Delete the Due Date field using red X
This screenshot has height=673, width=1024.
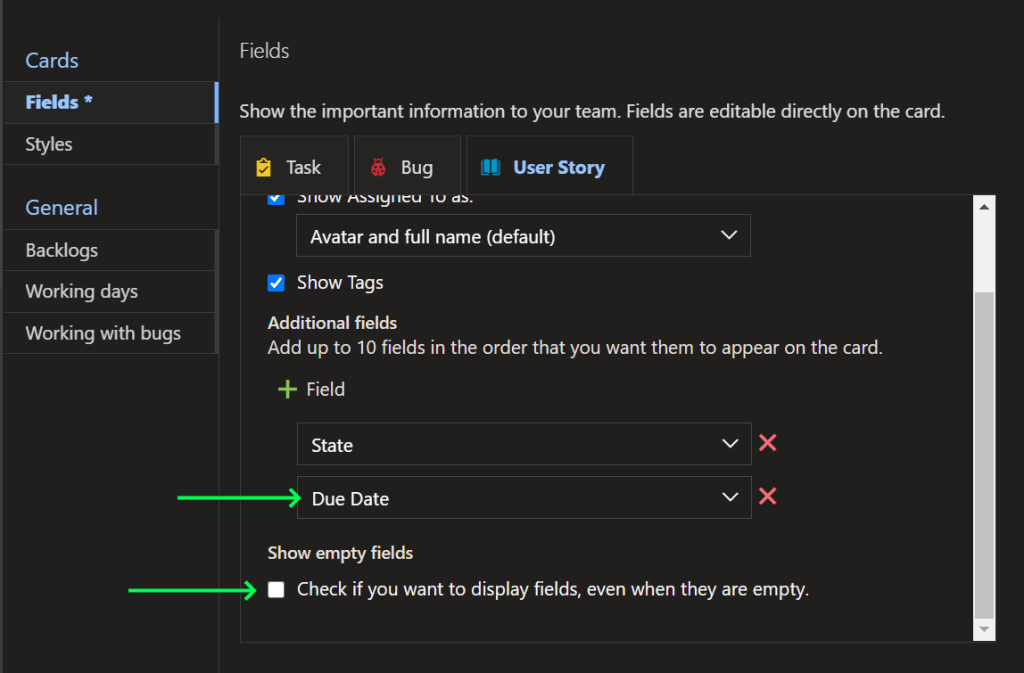point(768,496)
